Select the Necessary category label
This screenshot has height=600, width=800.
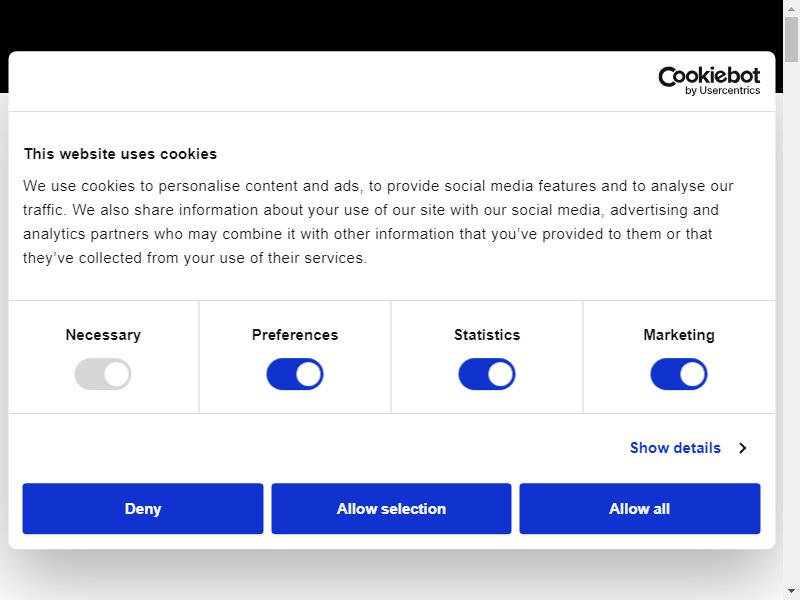coord(103,335)
